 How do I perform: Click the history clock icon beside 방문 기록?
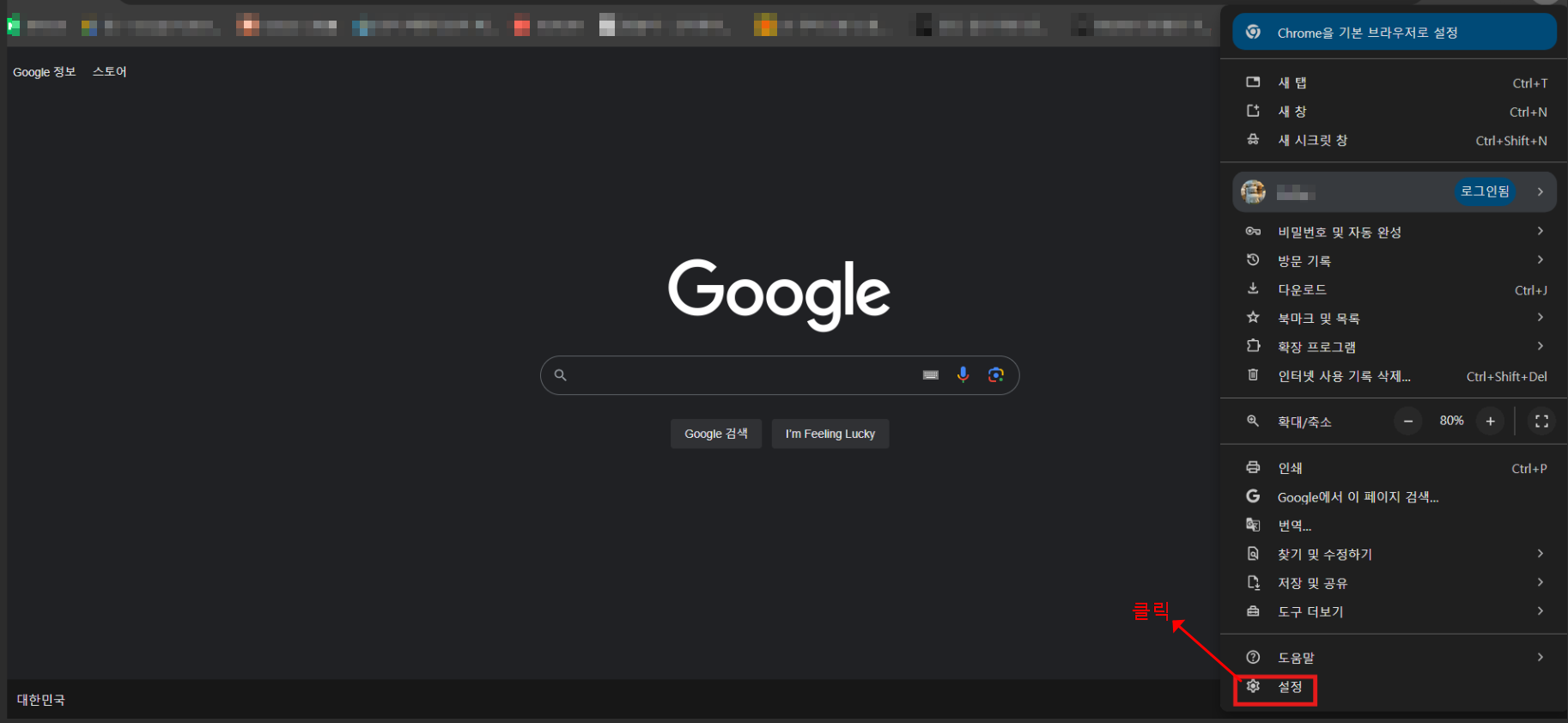tap(1253, 259)
